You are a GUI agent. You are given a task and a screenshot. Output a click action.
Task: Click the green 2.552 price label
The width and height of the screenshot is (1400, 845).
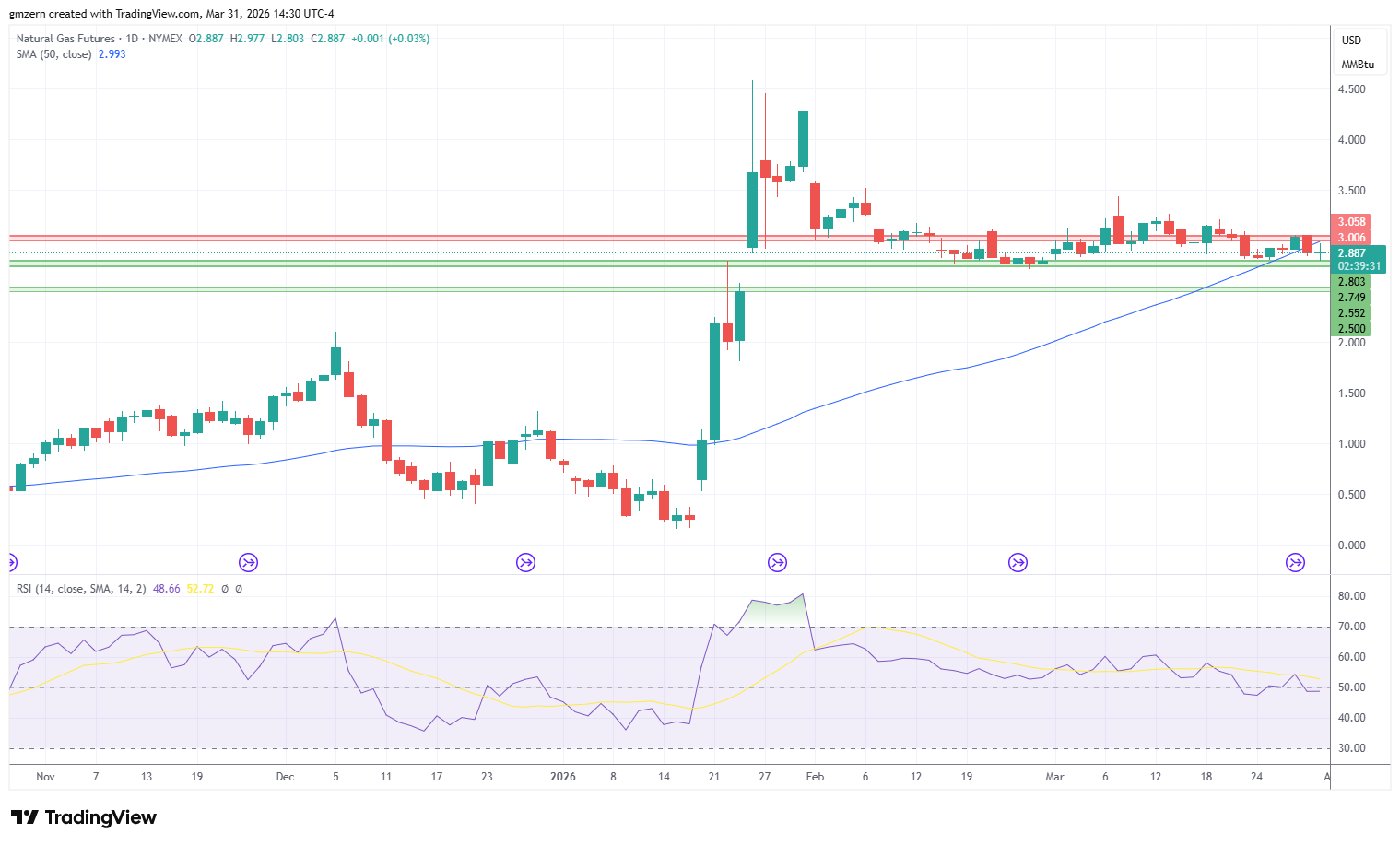tap(1351, 313)
